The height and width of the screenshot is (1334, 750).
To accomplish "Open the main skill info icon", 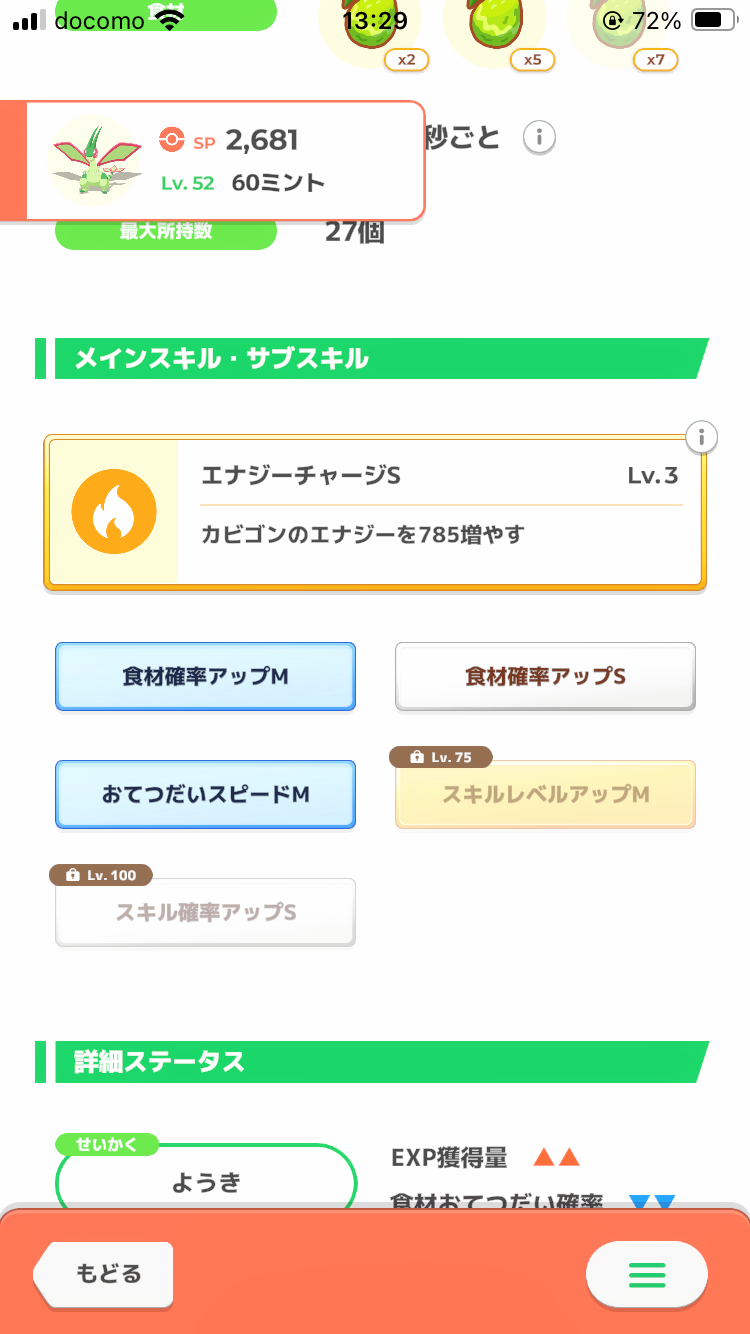I will coord(702,437).
